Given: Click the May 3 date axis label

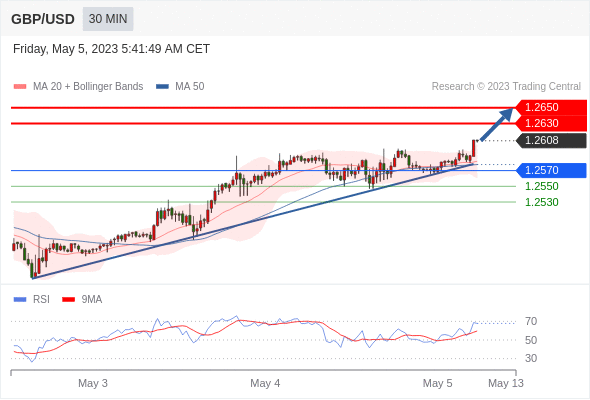Looking at the screenshot, I should [93, 383].
